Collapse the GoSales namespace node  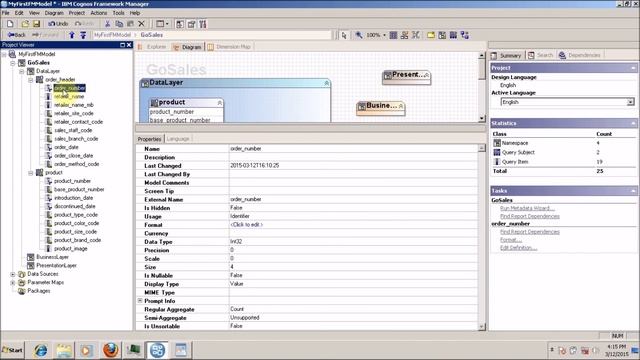(13, 63)
